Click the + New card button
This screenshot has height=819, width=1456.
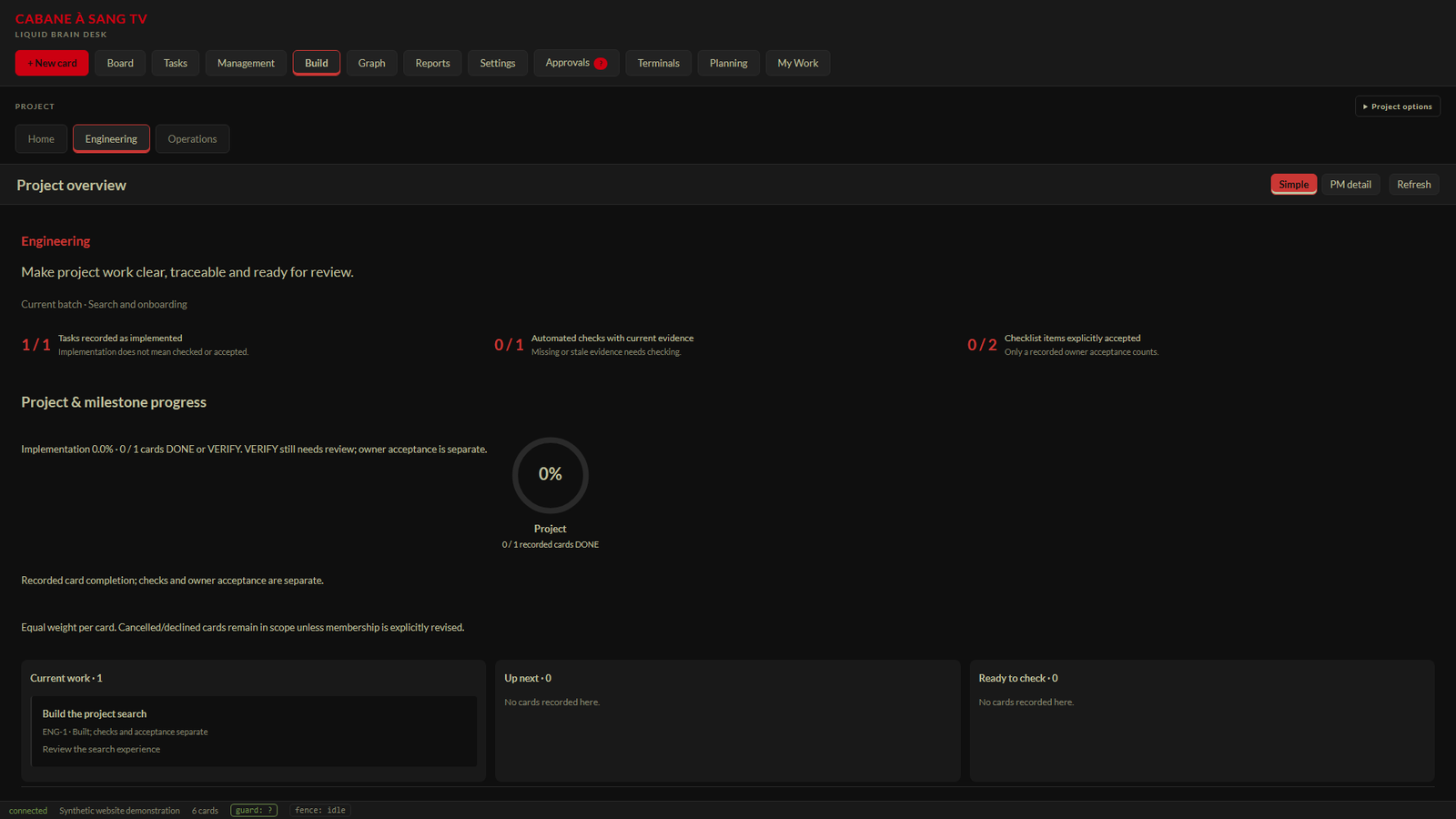pyautogui.click(x=52, y=63)
